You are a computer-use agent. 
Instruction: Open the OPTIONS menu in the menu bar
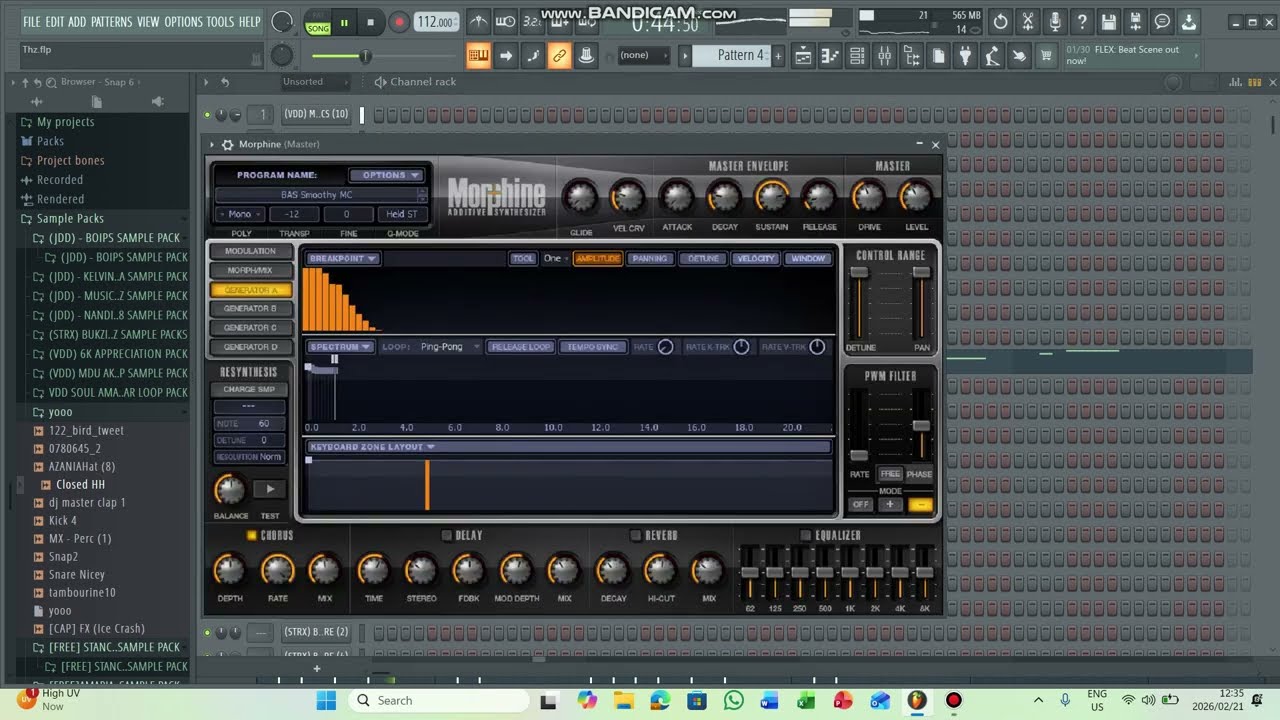[183, 22]
